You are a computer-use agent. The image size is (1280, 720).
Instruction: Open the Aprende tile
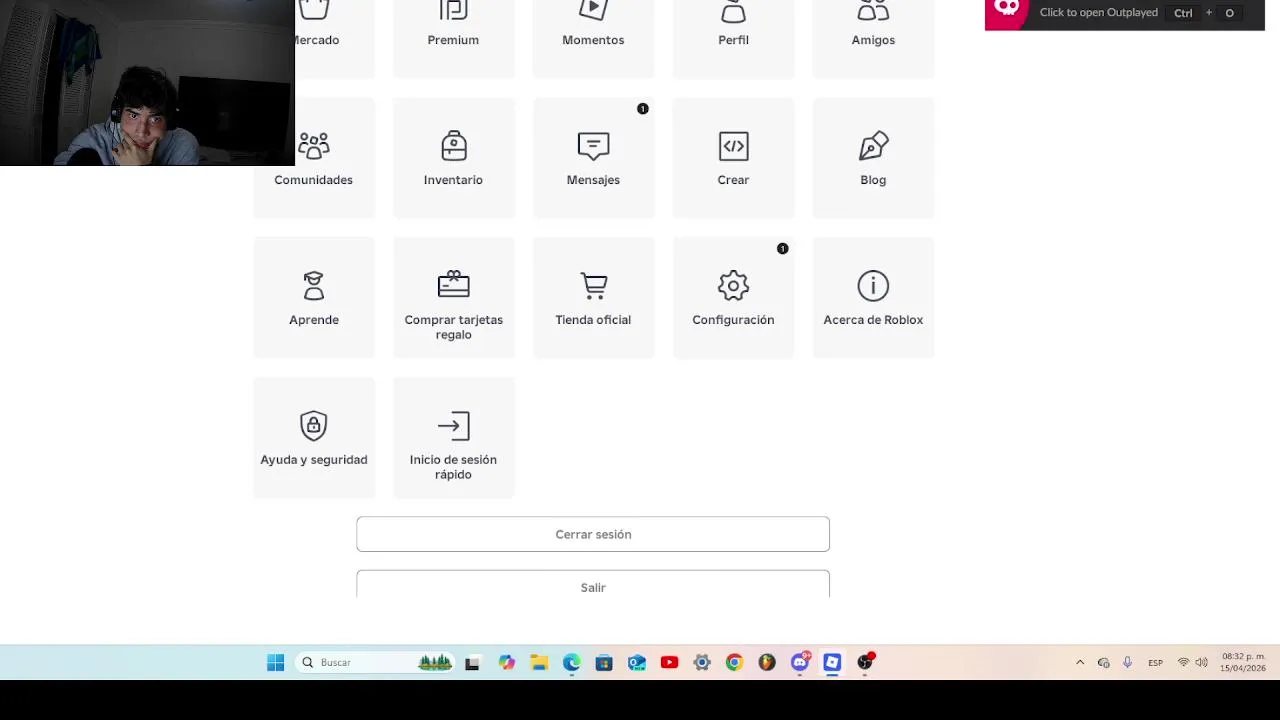[314, 298]
